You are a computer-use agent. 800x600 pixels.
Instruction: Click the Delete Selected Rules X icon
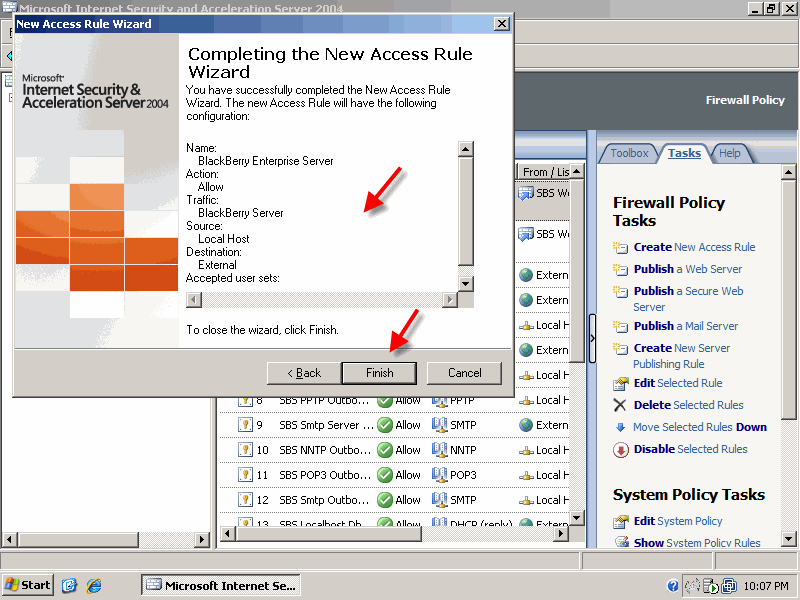(620, 406)
